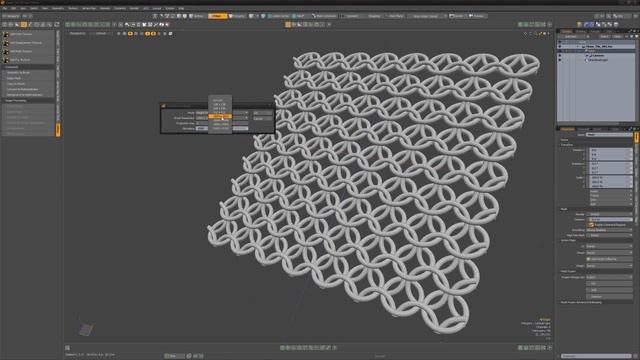This screenshot has height=360, width=640.
Task: Open the Weight map dropdown
Action: pyautogui.click(x=609, y=265)
